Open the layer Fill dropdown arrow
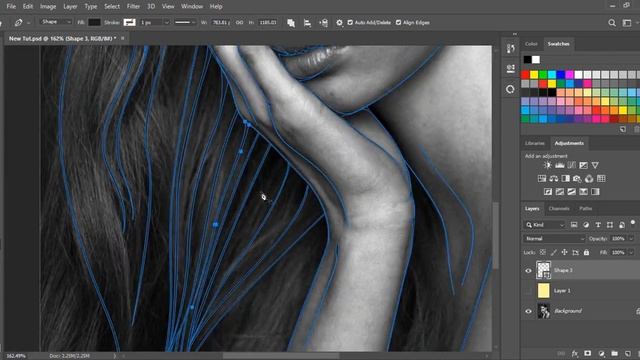Image resolution: width=640 pixels, height=360 pixels. (631, 253)
